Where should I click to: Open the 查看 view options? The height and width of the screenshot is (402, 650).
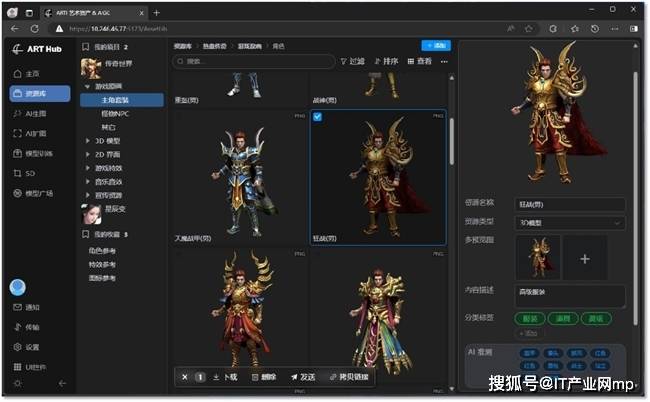click(x=420, y=61)
